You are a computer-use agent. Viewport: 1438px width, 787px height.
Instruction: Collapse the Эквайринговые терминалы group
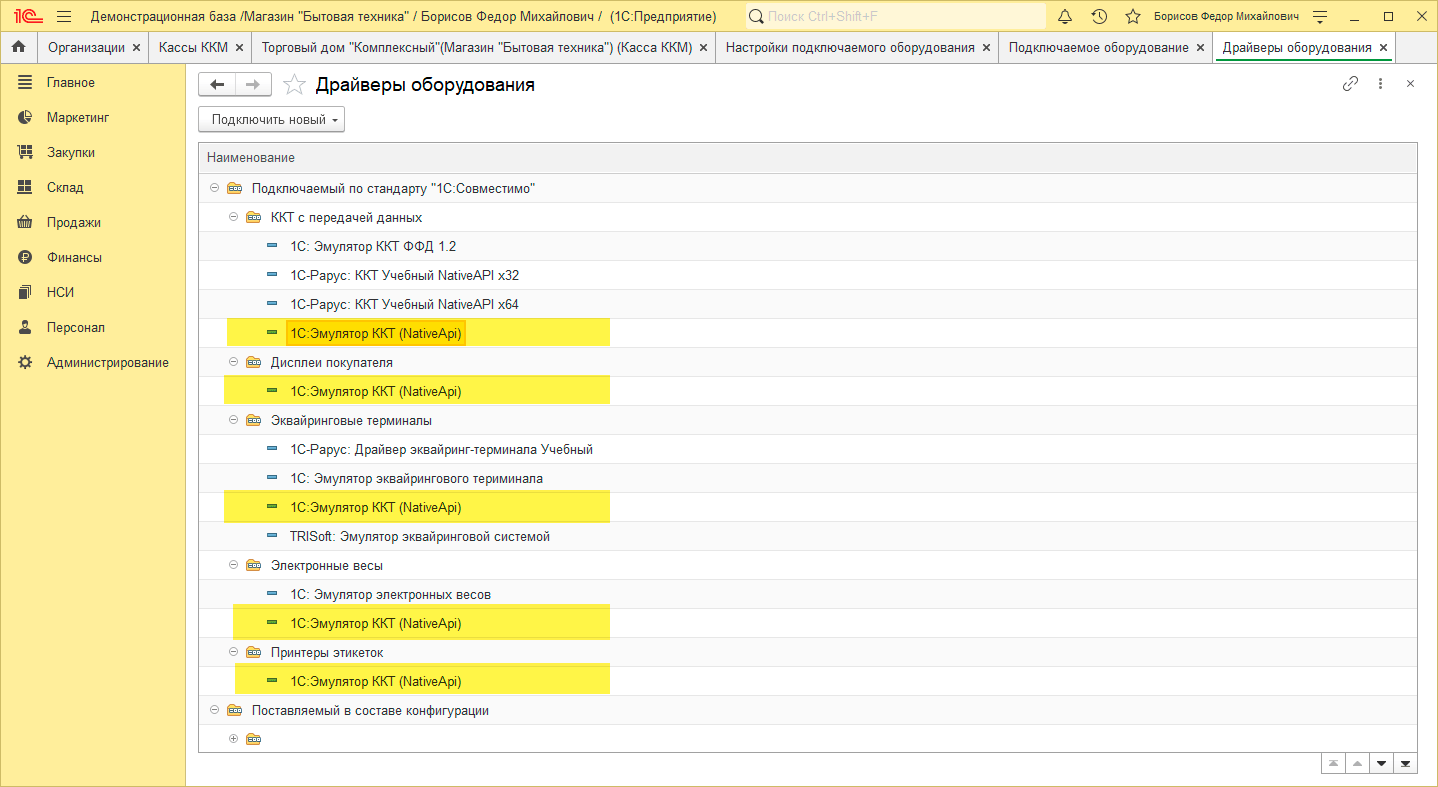coord(234,420)
